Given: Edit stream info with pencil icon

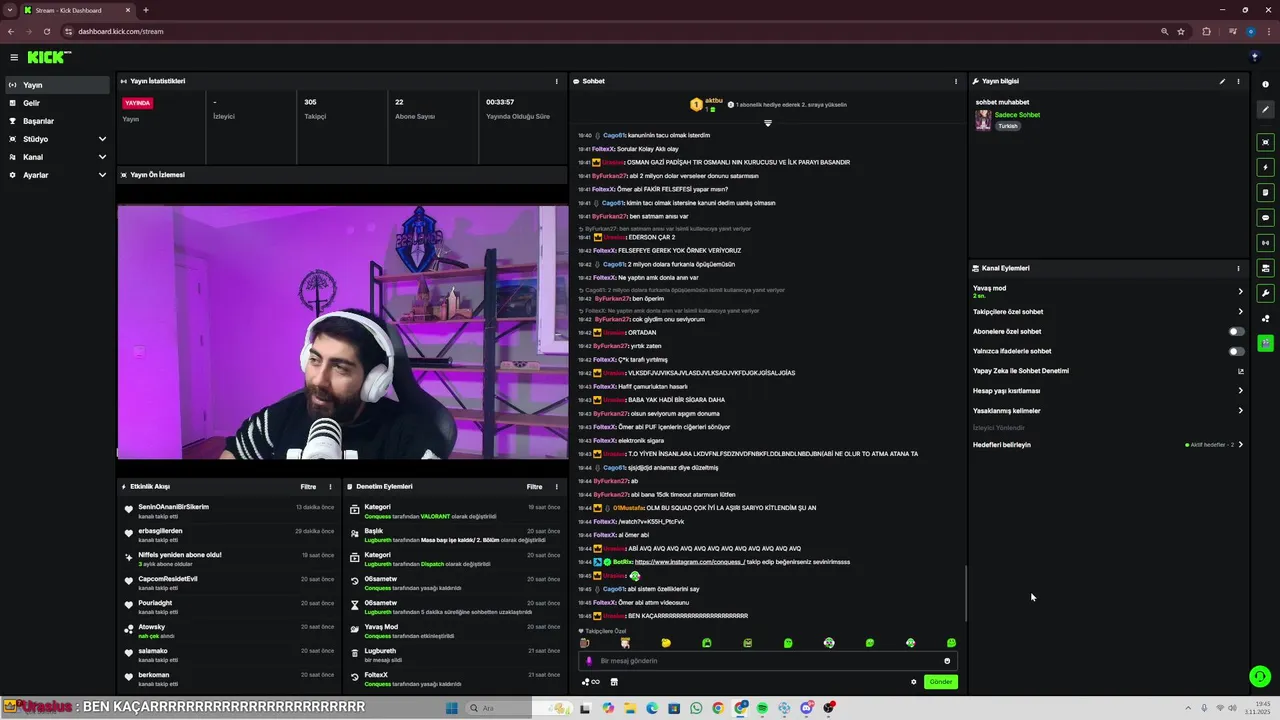Looking at the screenshot, I should [1222, 81].
